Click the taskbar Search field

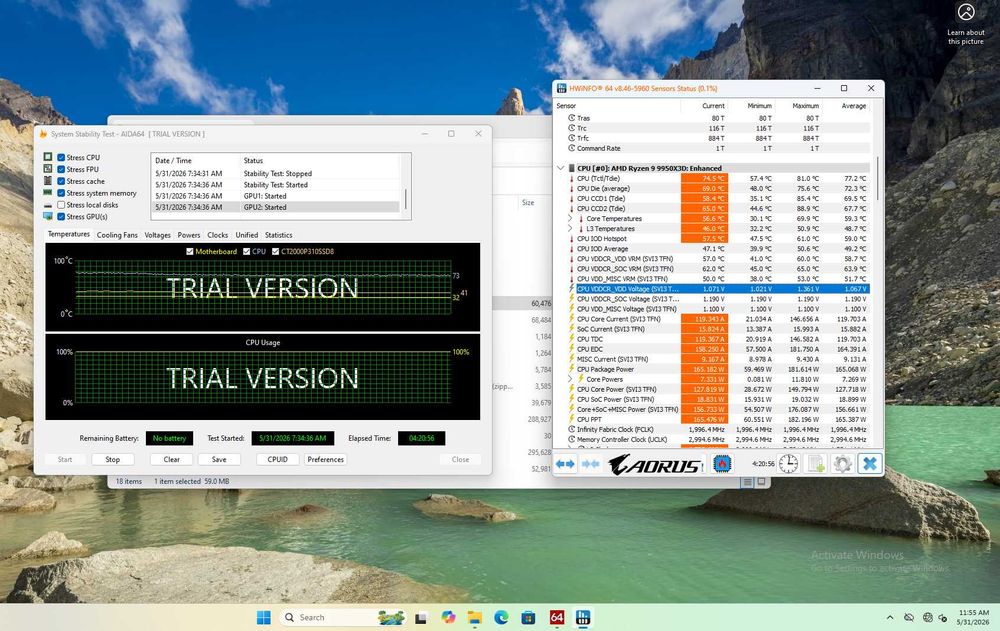click(x=344, y=617)
